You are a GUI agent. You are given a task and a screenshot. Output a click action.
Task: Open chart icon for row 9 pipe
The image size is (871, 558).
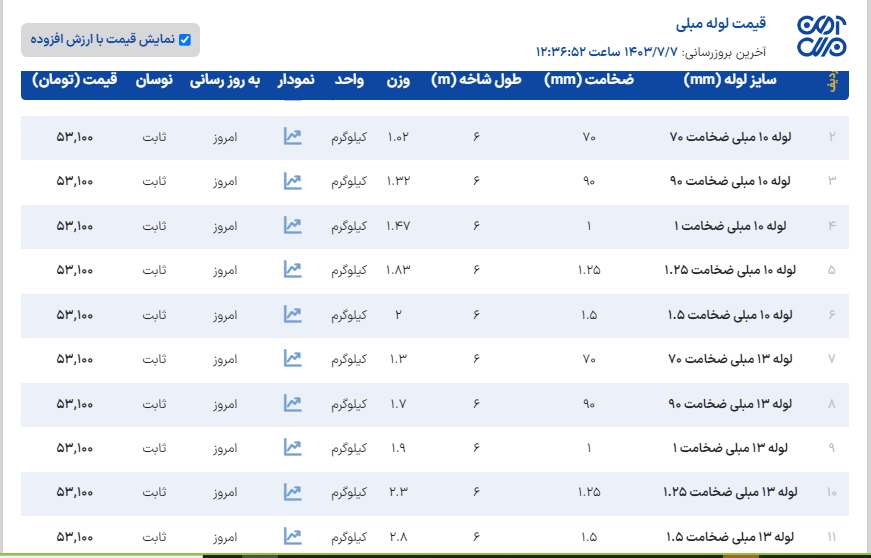tap(292, 447)
